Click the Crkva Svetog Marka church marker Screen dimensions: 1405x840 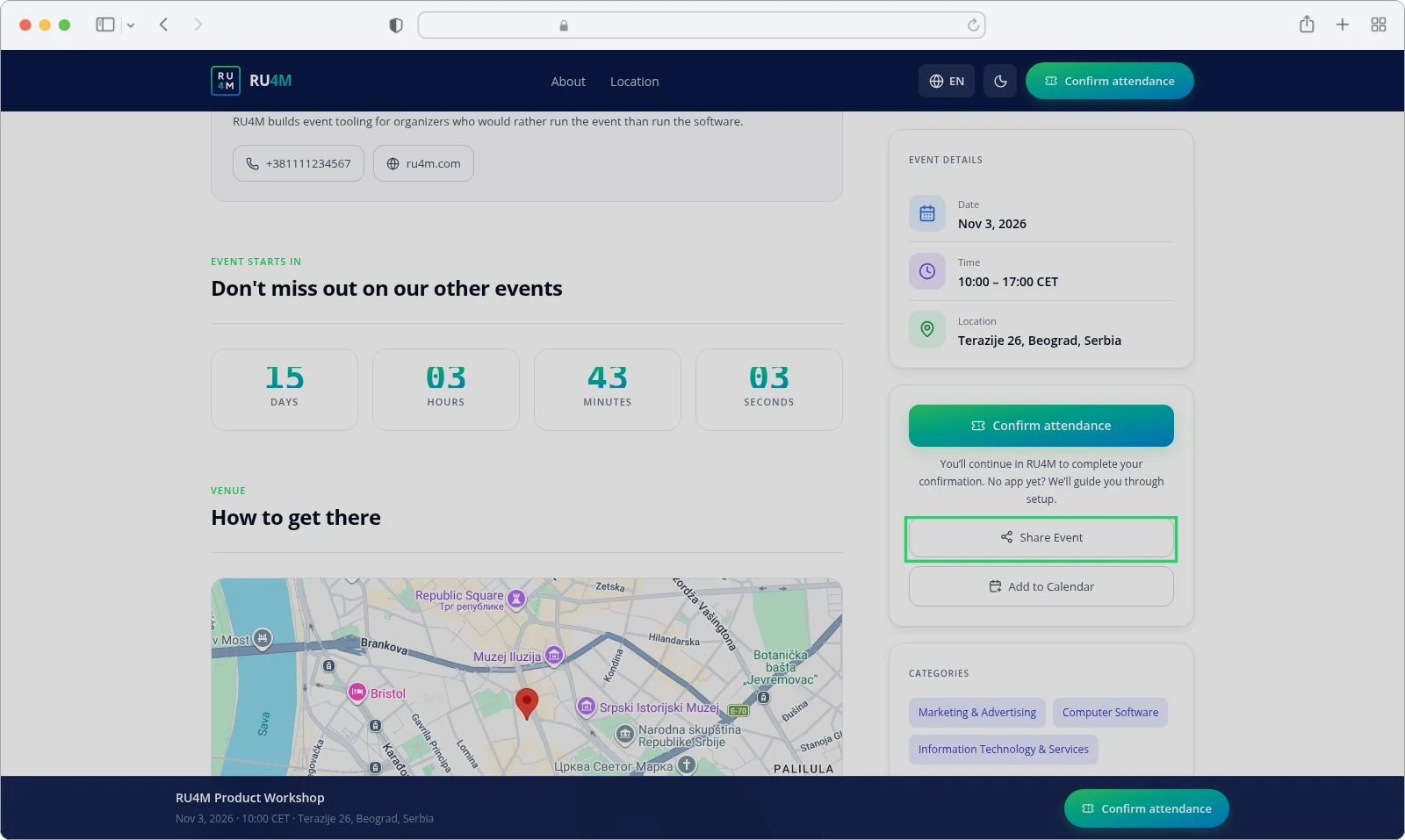pyautogui.click(x=687, y=765)
